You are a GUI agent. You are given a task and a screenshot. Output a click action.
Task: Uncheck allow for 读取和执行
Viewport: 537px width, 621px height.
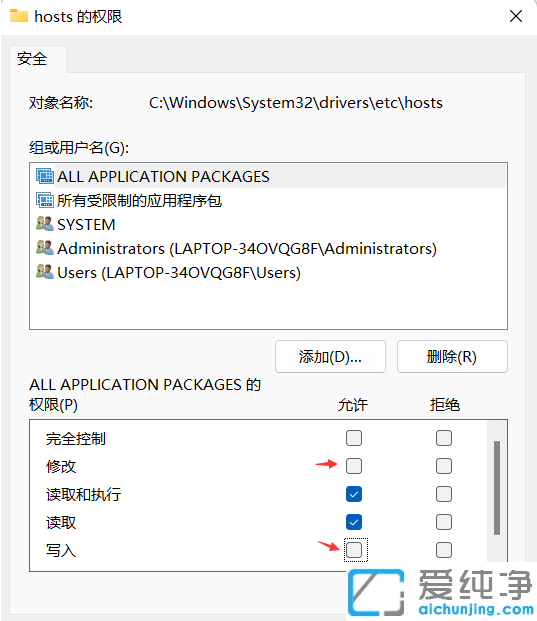[x=354, y=494]
